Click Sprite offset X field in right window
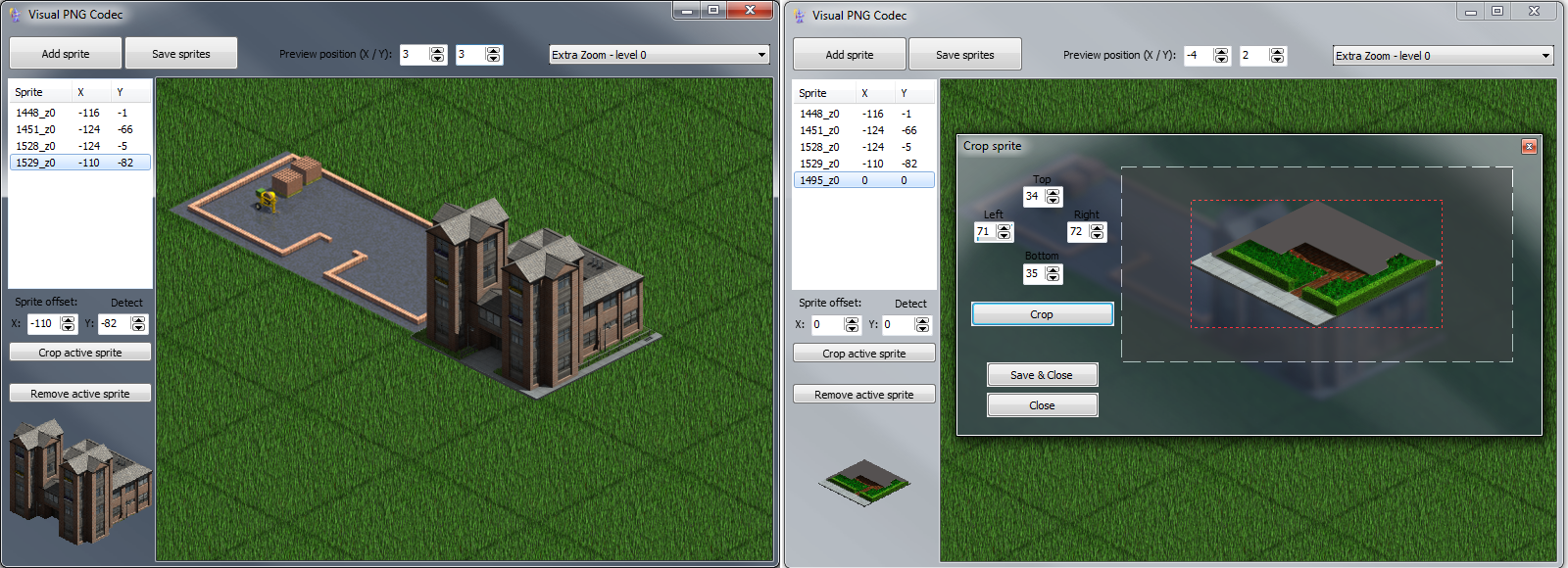Screen dimensions: 1568x568 tap(827, 325)
